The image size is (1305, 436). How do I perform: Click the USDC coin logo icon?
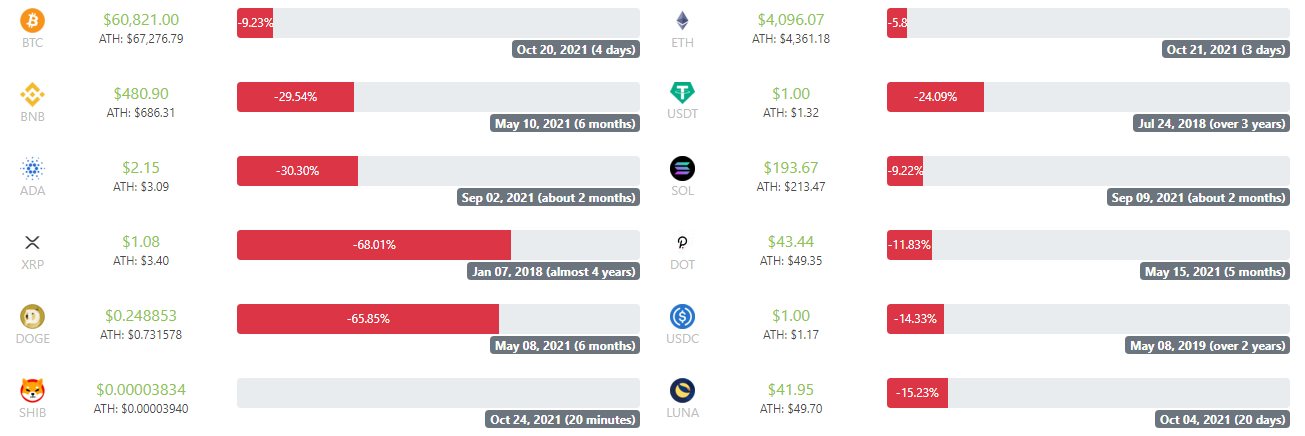pos(684,317)
